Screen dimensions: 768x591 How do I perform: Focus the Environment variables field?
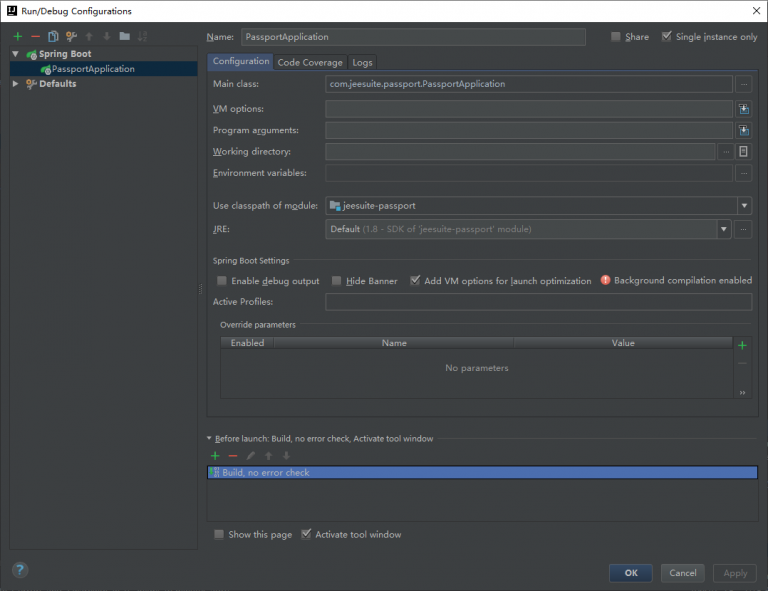[x=529, y=173]
